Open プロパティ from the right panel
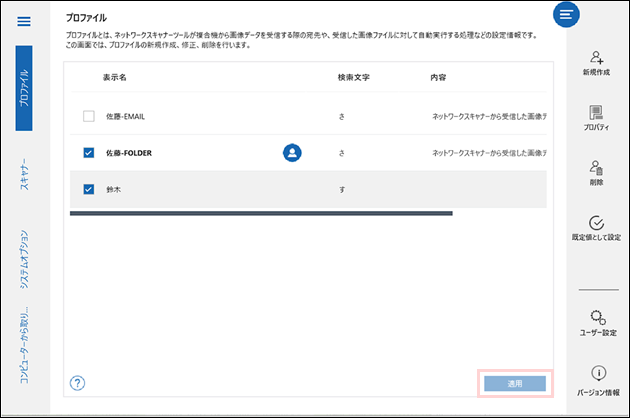The height and width of the screenshot is (418, 630). (597, 113)
